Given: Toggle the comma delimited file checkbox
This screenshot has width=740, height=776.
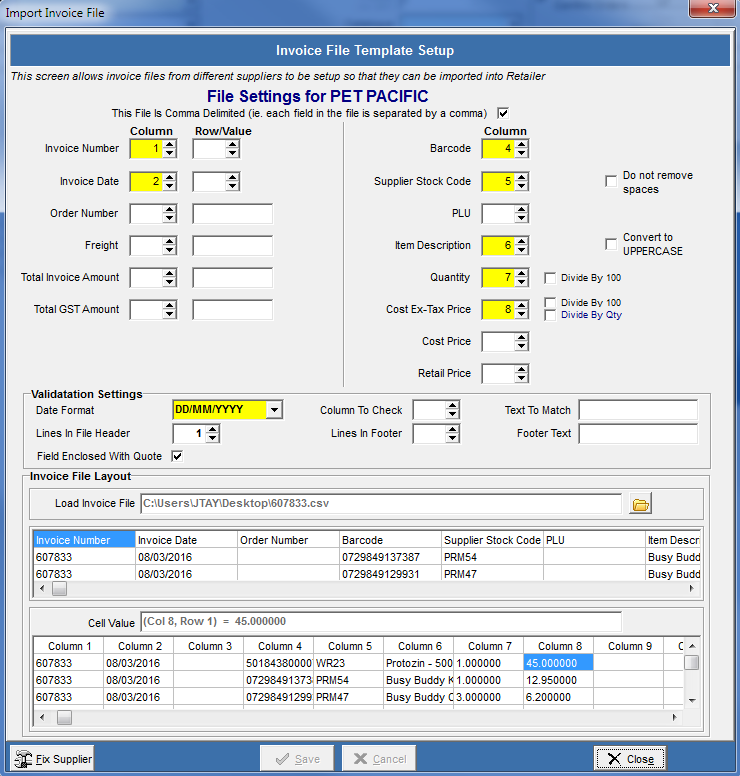Looking at the screenshot, I should point(503,113).
